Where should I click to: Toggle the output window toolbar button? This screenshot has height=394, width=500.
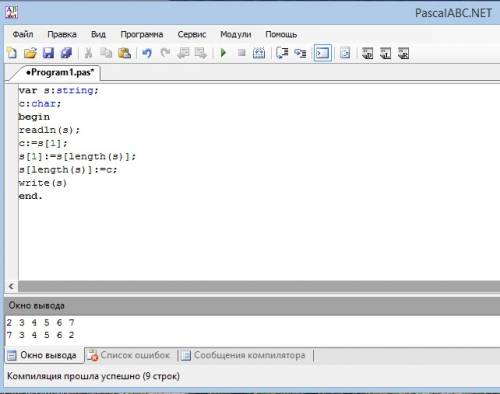(x=322, y=53)
